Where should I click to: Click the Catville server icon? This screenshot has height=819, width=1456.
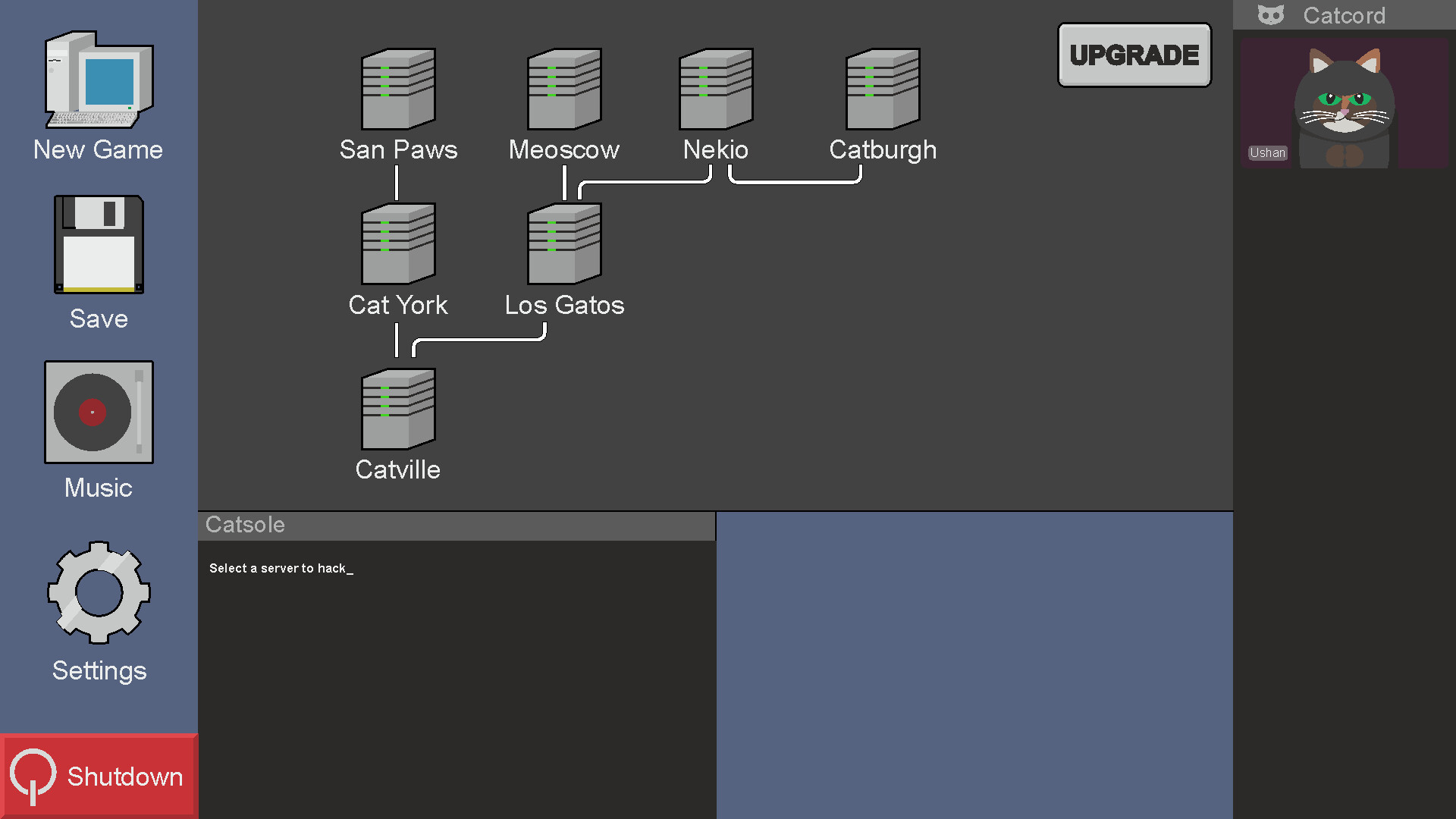pyautogui.click(x=398, y=409)
